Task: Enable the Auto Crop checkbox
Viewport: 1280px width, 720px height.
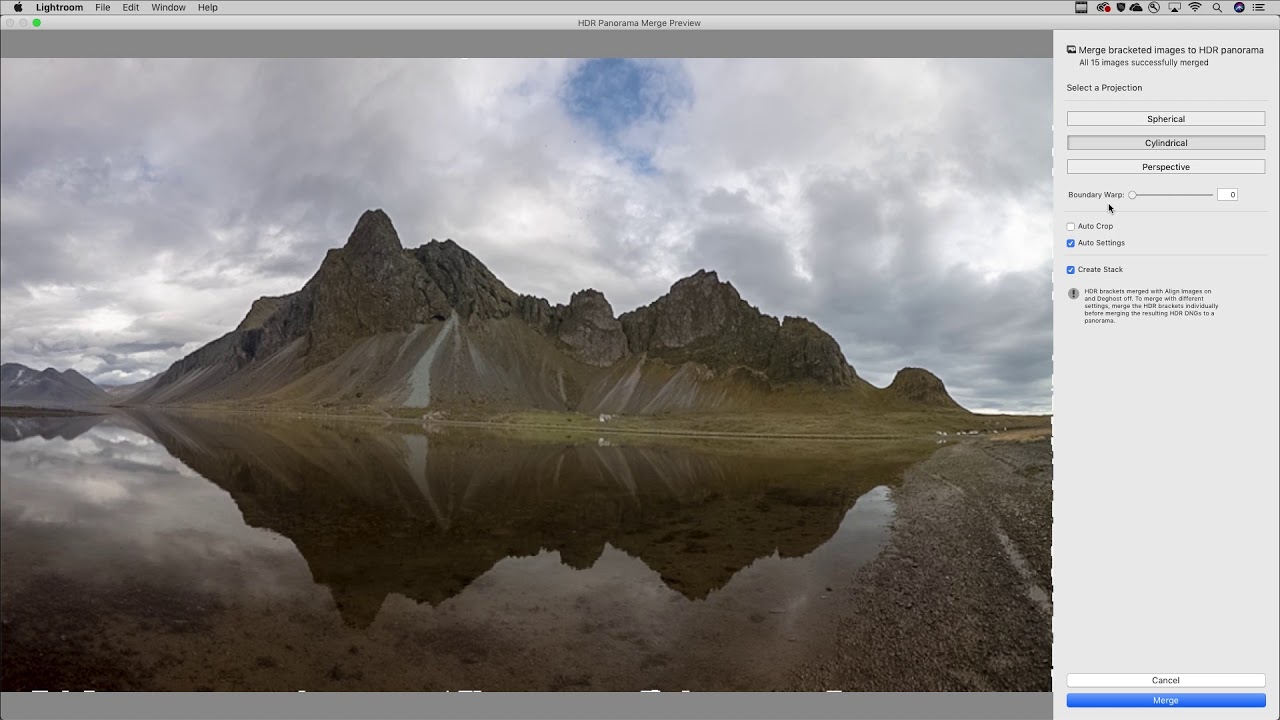Action: pos(1071,226)
